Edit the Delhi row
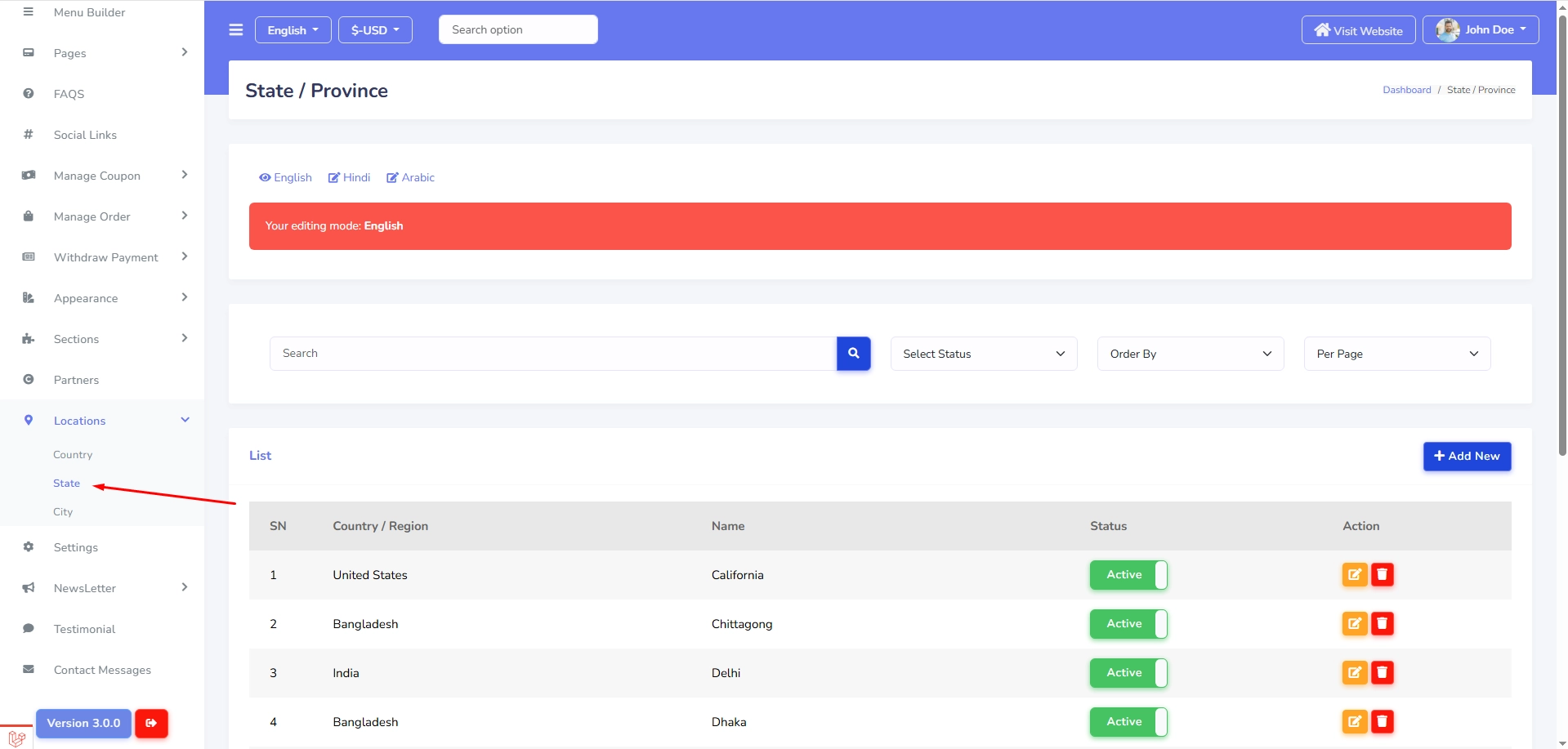1568x749 pixels. coord(1354,673)
